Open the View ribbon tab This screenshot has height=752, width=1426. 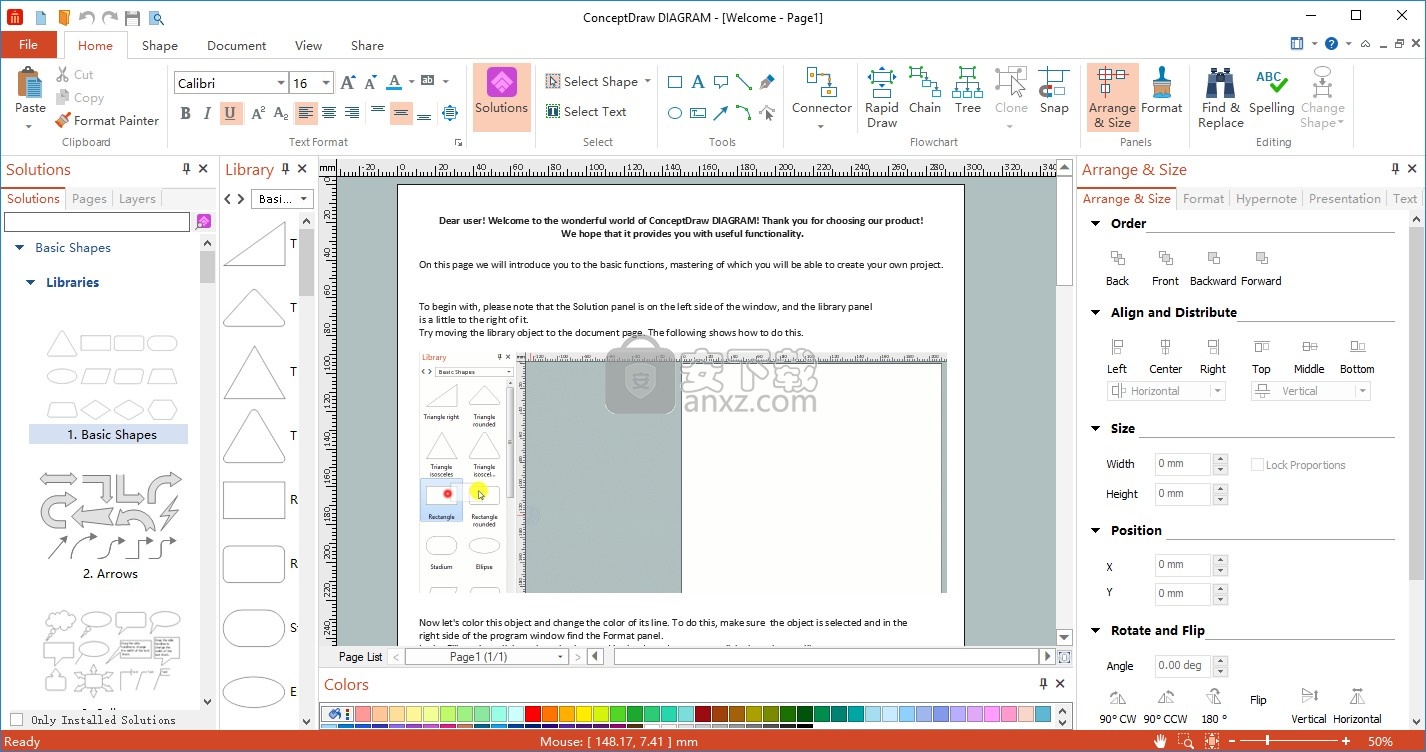[308, 45]
